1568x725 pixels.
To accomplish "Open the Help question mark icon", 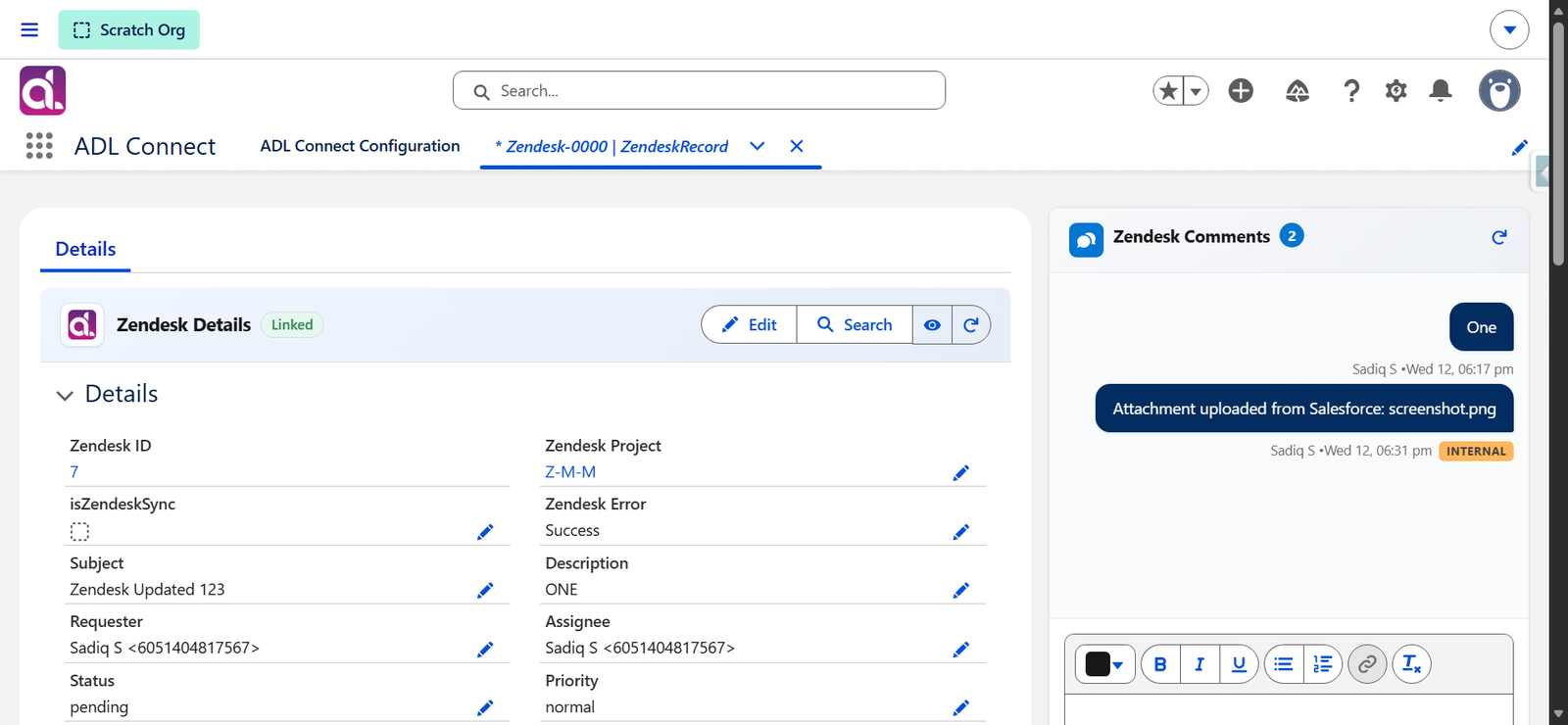I will tap(1351, 91).
